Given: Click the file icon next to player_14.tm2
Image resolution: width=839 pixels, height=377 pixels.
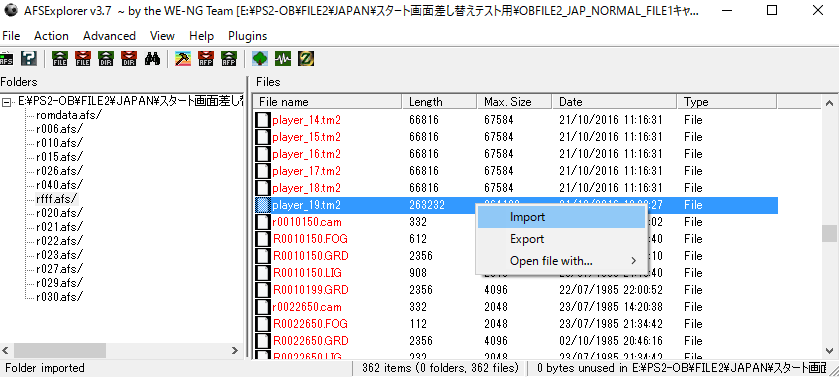Looking at the screenshot, I should [263, 120].
